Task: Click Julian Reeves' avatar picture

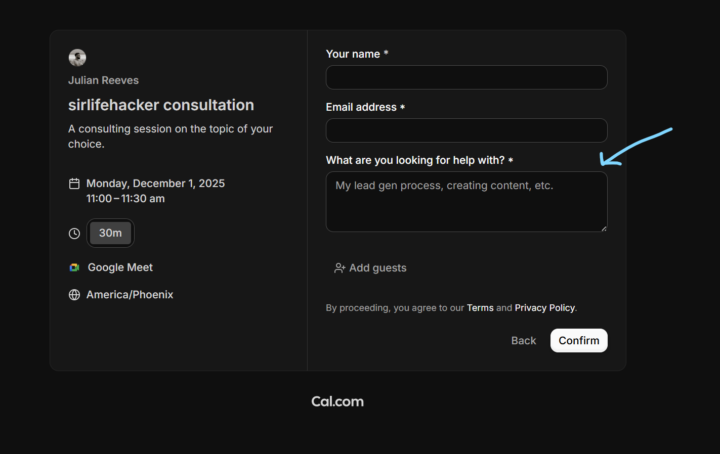Action: (77, 57)
